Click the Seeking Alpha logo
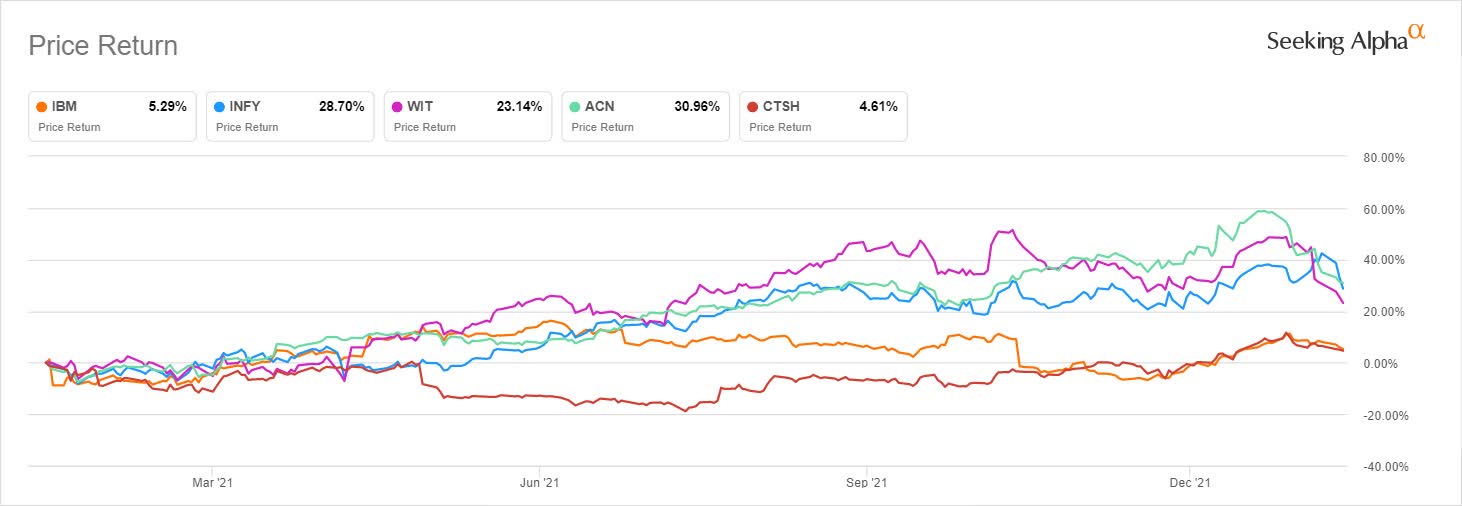1462x506 pixels. coord(1344,40)
